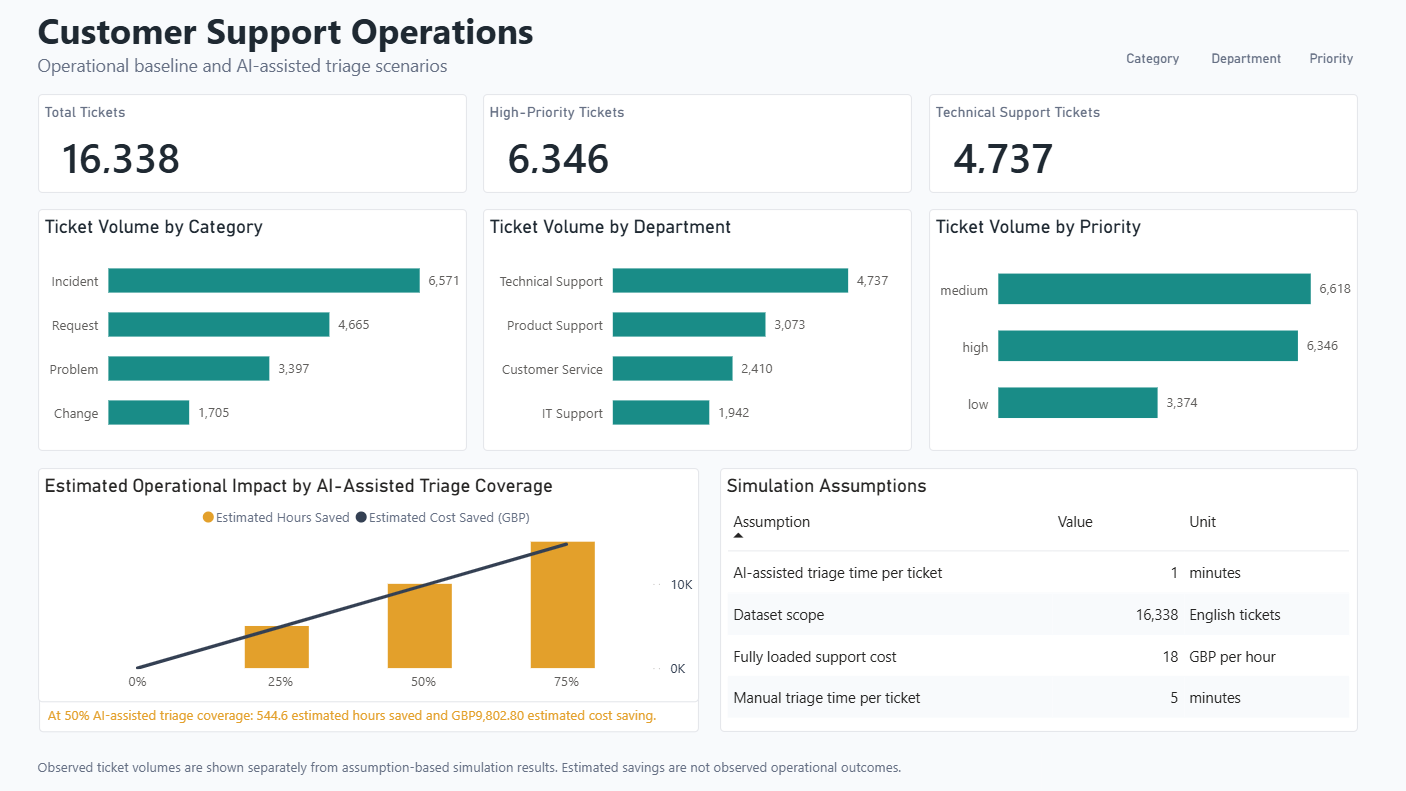
Task: Select the medium priority bar
Action: click(1154, 289)
